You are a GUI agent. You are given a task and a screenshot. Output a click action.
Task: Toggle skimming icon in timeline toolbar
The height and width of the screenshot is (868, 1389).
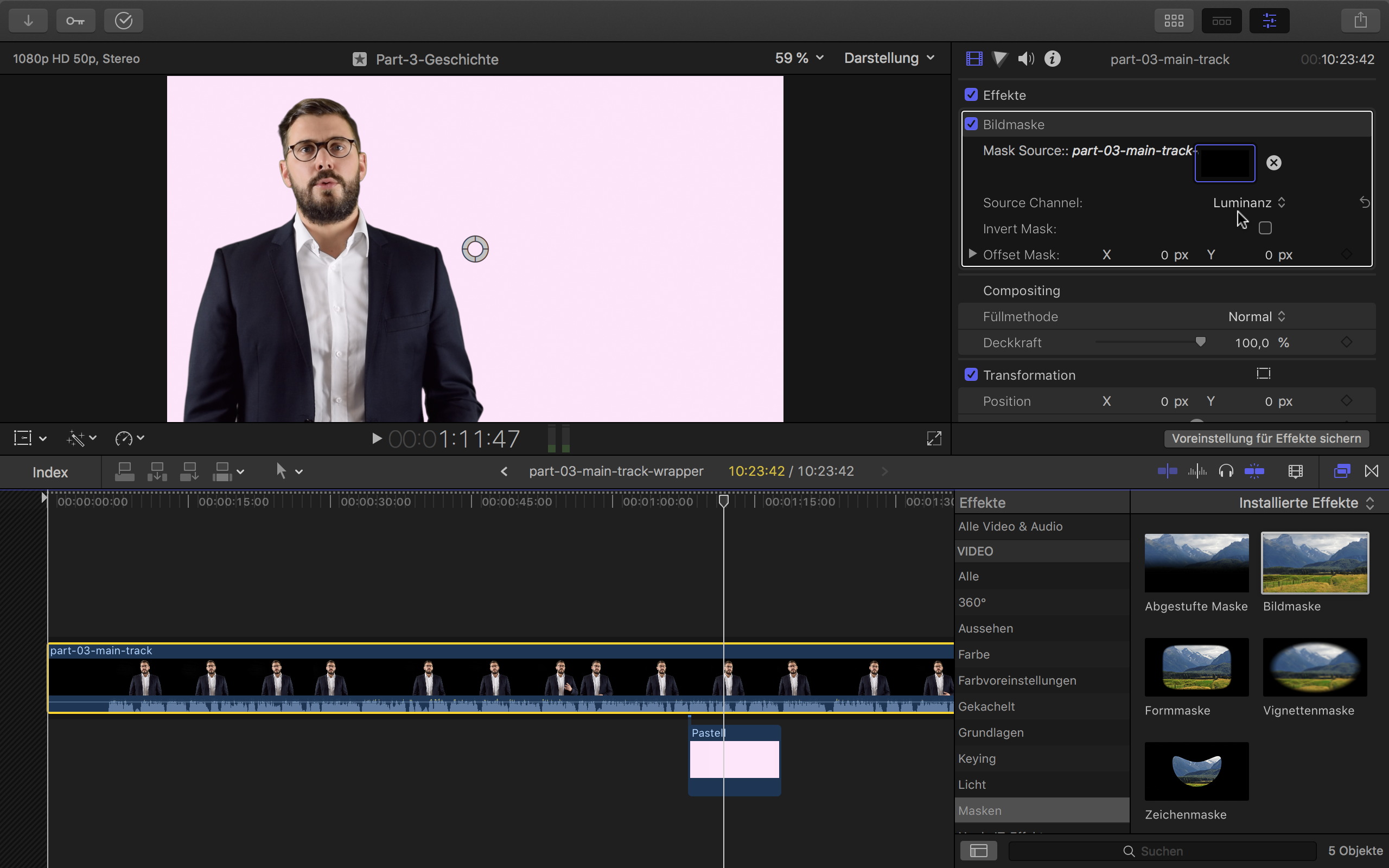point(1168,471)
